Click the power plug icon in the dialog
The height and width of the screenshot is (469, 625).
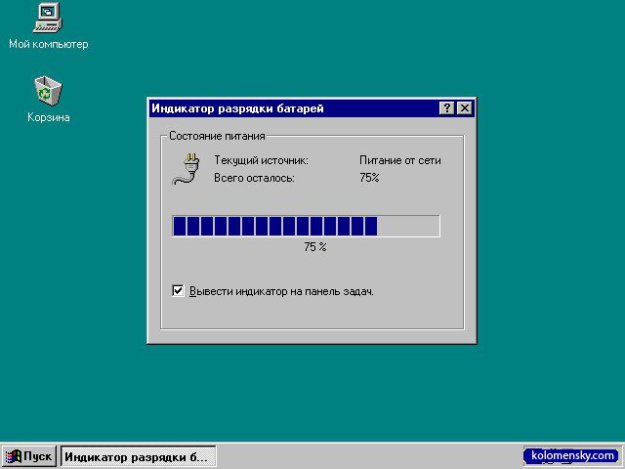click(186, 168)
